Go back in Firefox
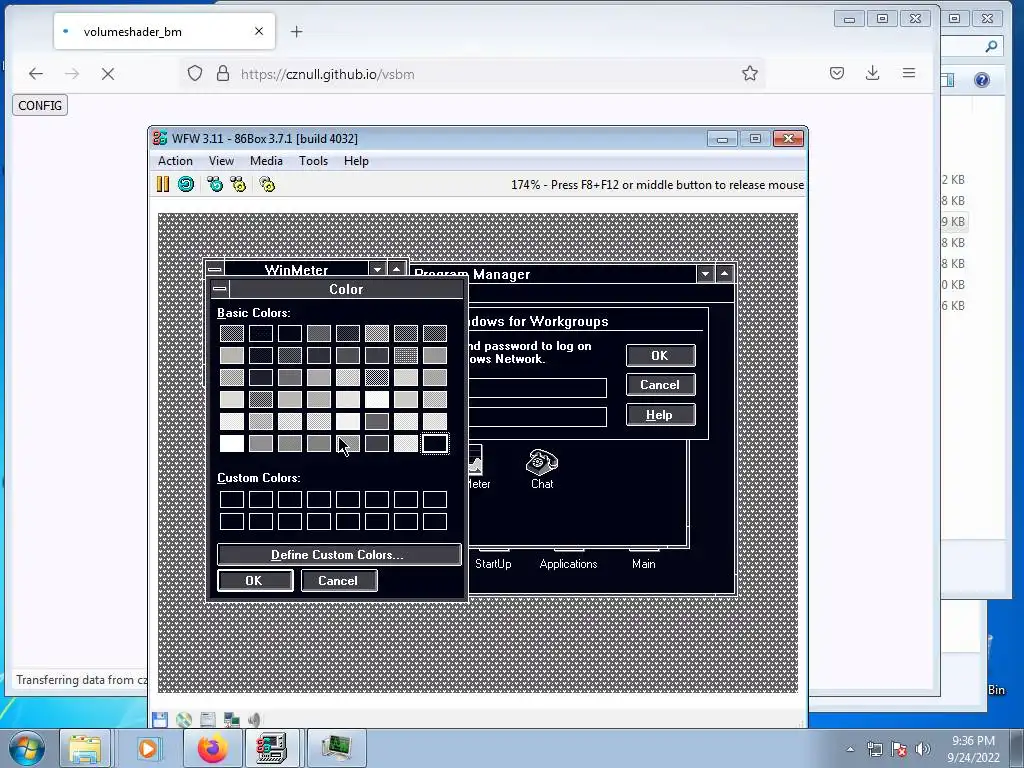 click(36, 74)
